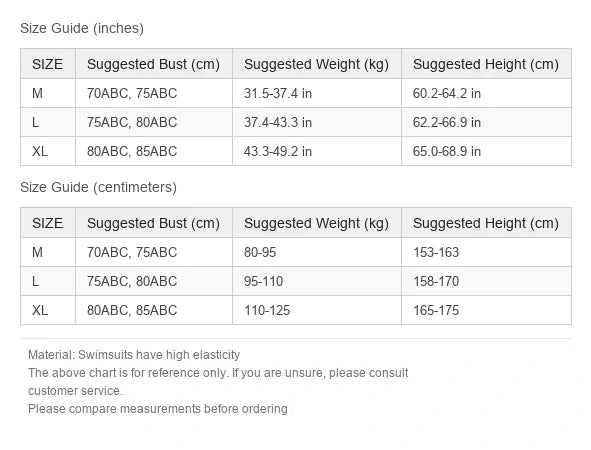This screenshot has width=591, height=450.
Task: Select the M row in inches table
Action: tap(296, 93)
